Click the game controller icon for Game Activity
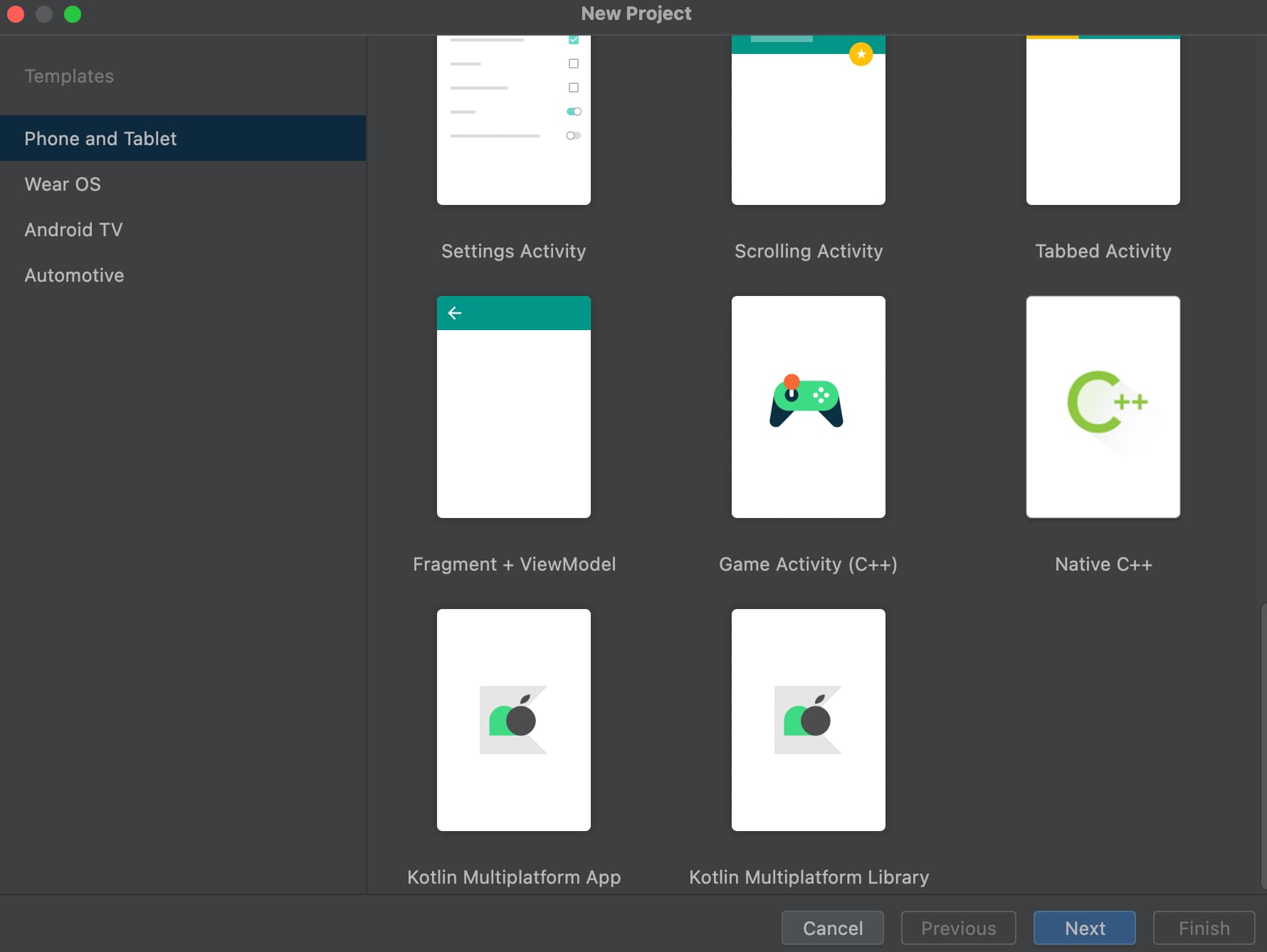Image resolution: width=1267 pixels, height=952 pixels. point(806,401)
